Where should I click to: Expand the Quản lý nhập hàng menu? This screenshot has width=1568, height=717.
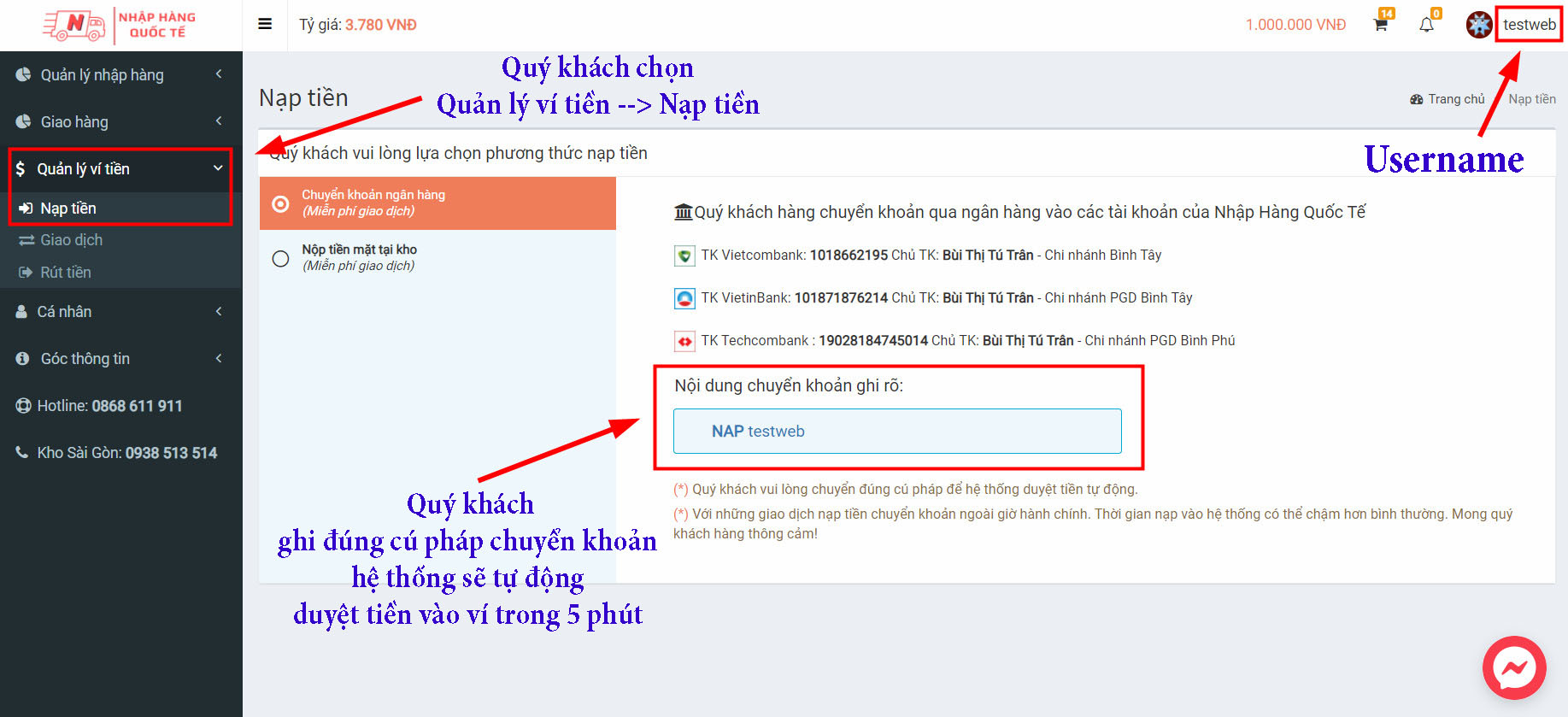click(x=120, y=74)
